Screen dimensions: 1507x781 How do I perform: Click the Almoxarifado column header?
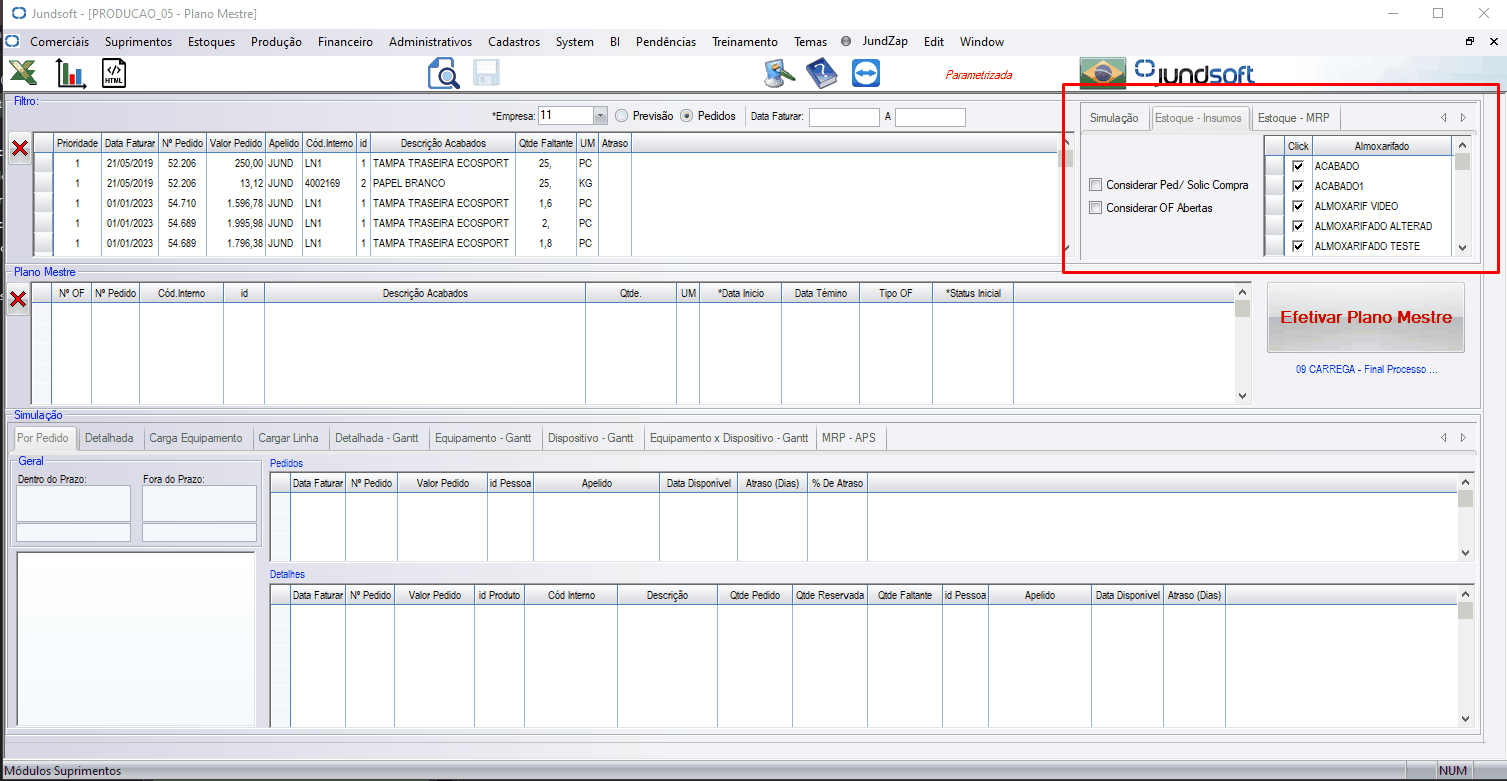pos(1382,146)
